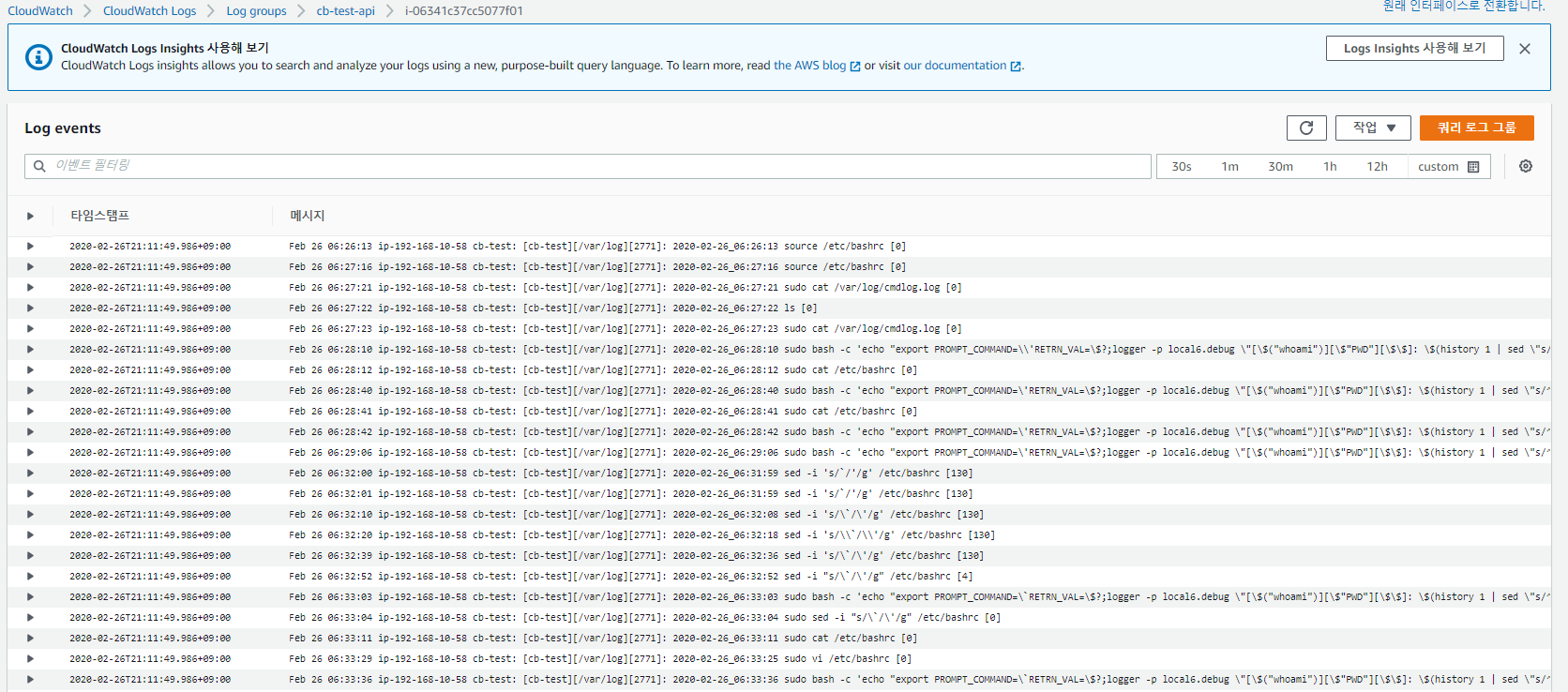Click the 타임스탬프 column header
The width and height of the screenshot is (1568, 692).
pos(99,216)
